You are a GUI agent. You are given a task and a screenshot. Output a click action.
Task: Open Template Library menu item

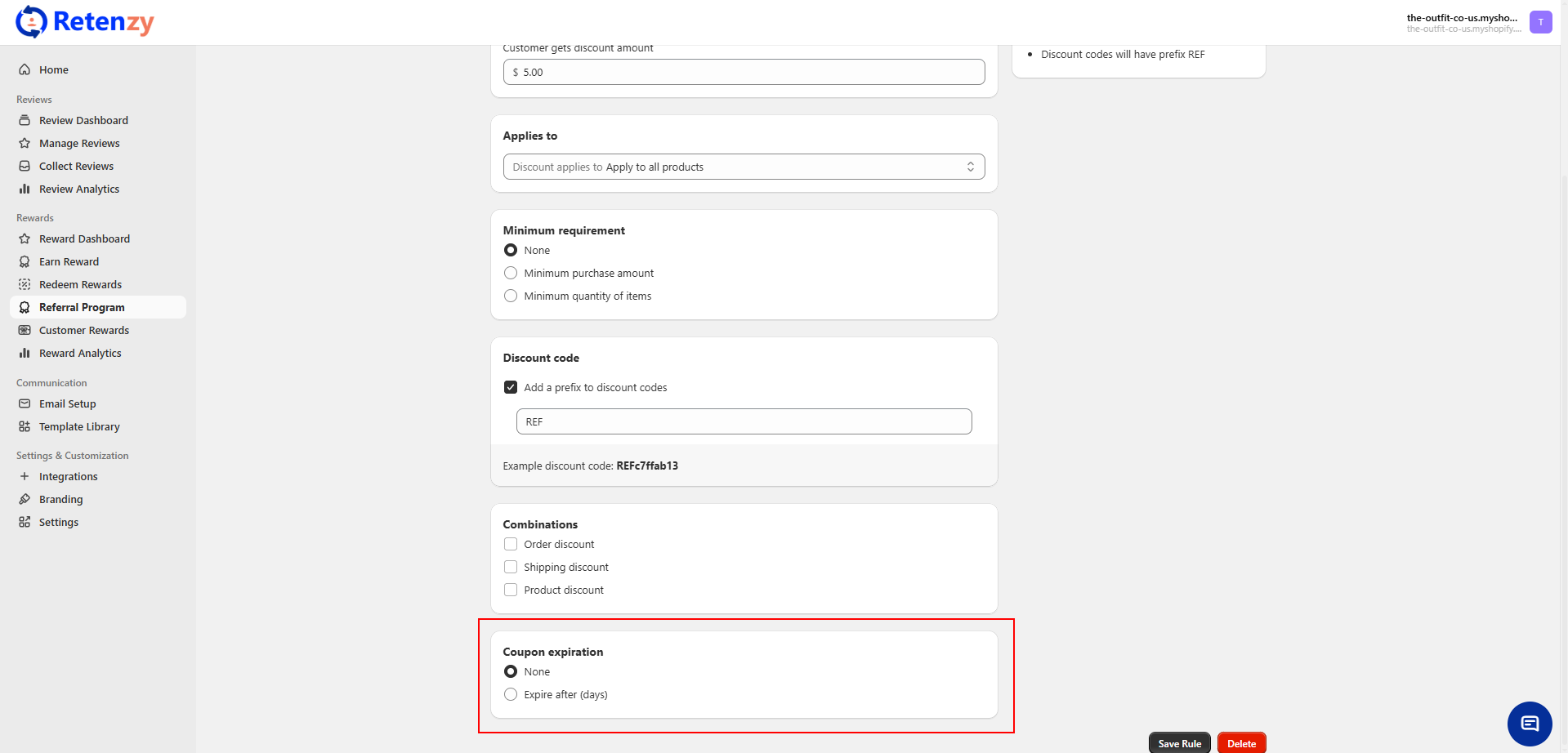coord(79,427)
